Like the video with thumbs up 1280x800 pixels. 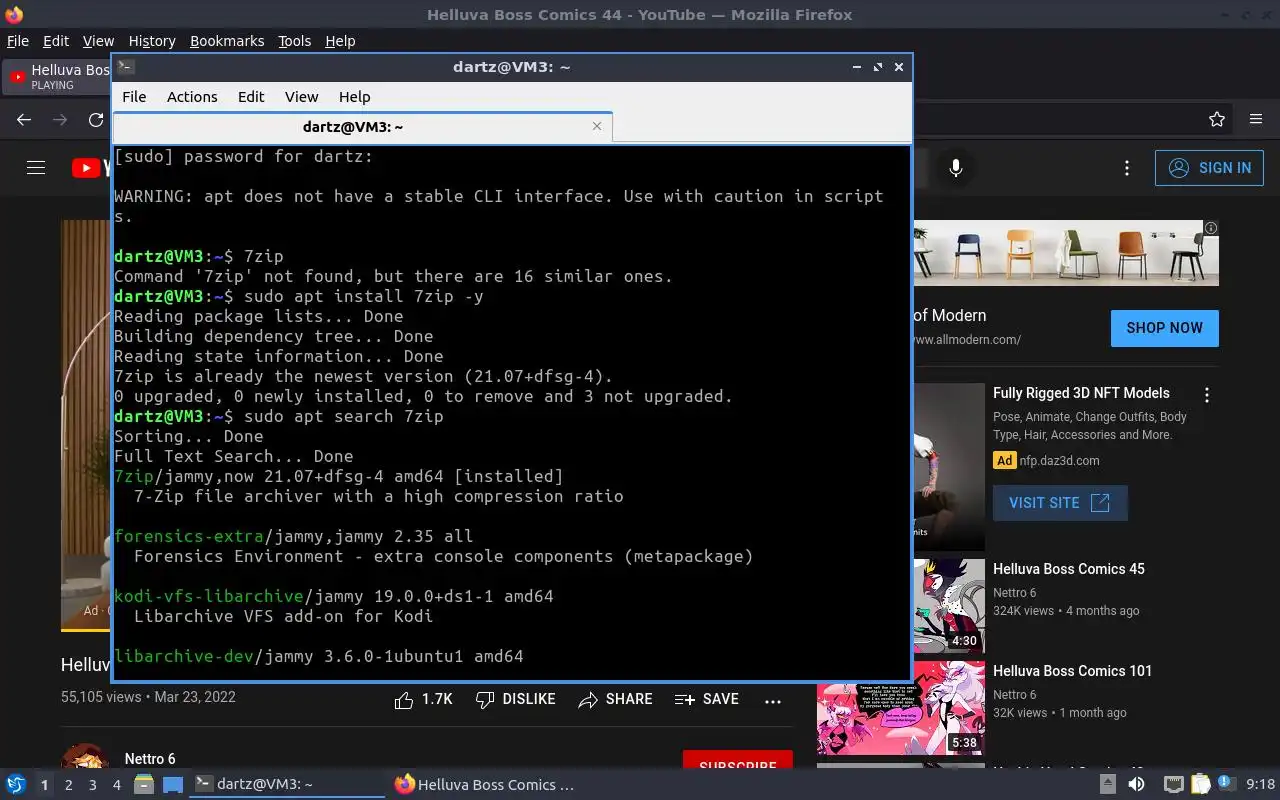[423, 700]
